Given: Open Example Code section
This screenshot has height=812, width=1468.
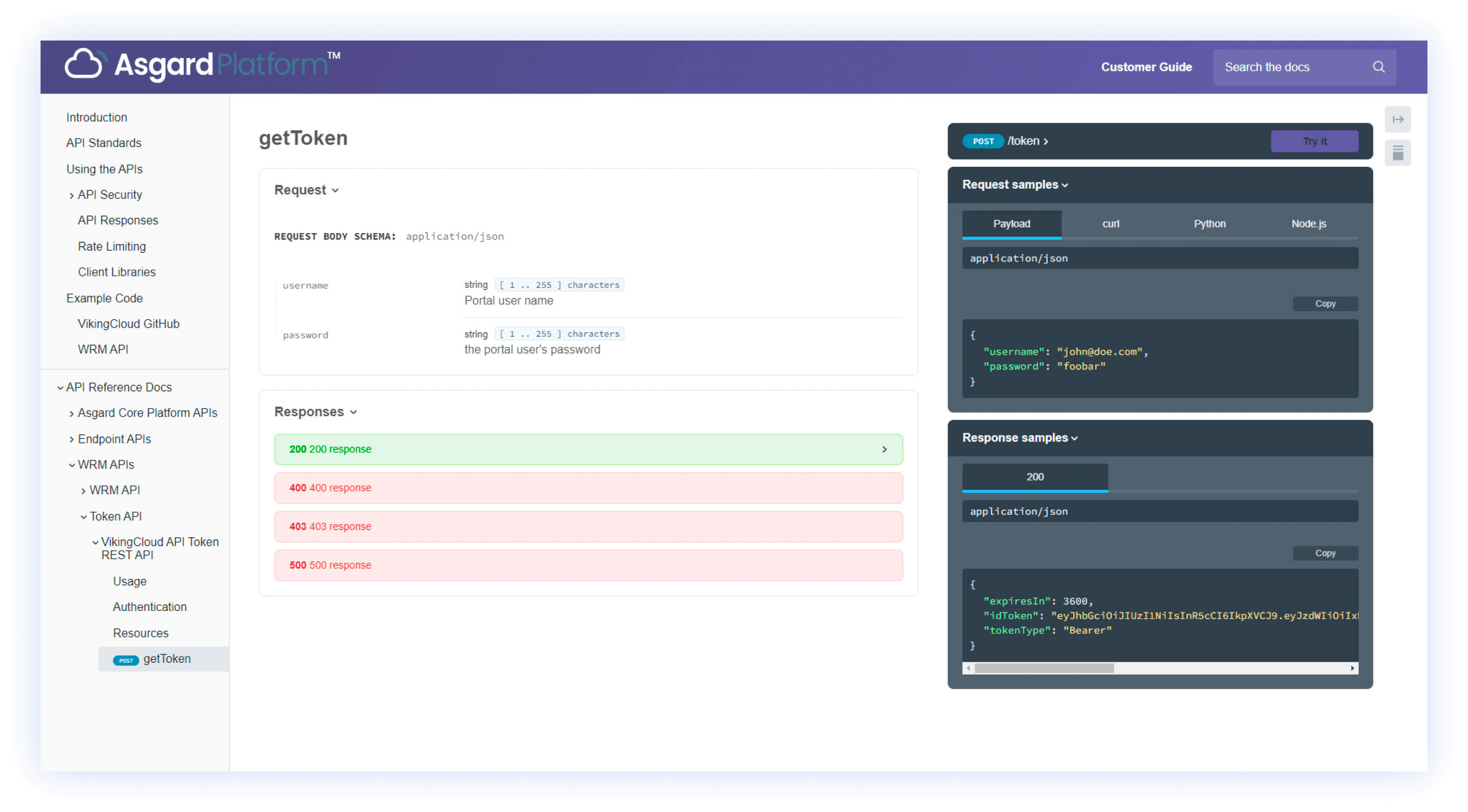Looking at the screenshot, I should (x=104, y=298).
